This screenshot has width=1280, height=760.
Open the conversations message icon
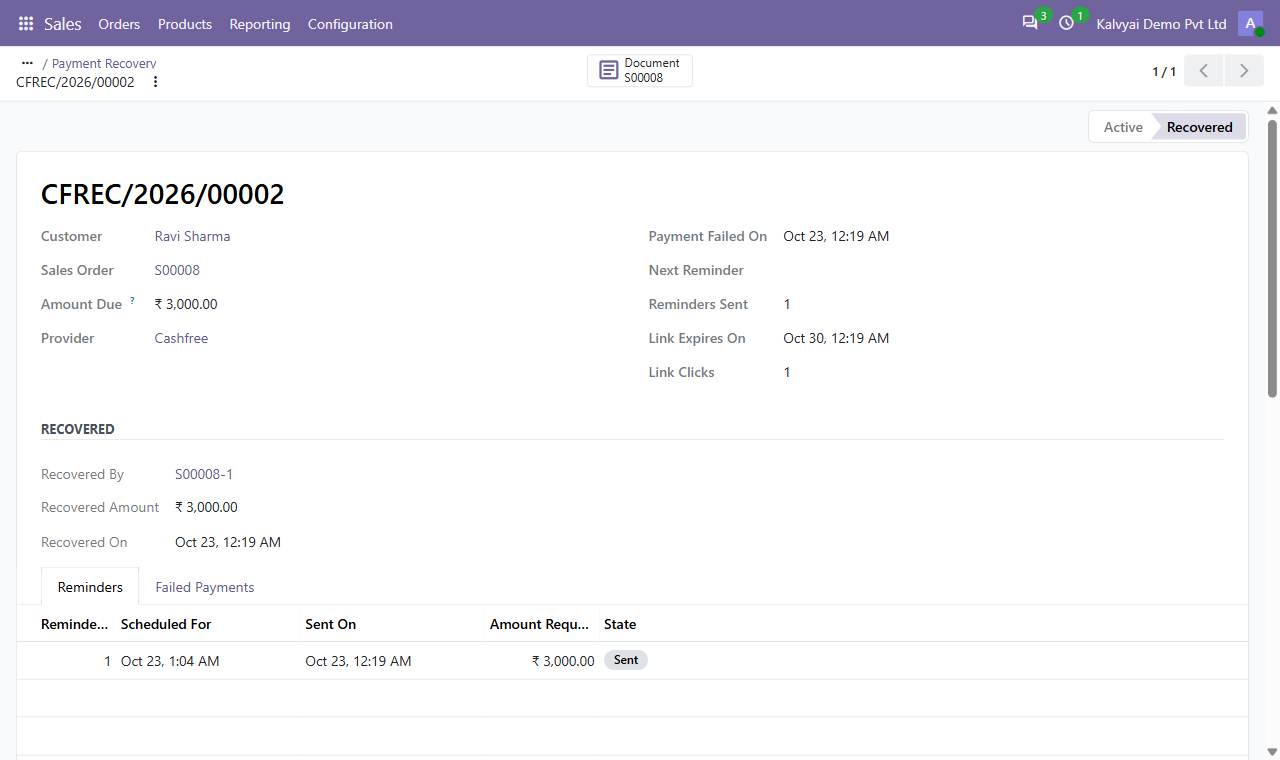point(1030,23)
